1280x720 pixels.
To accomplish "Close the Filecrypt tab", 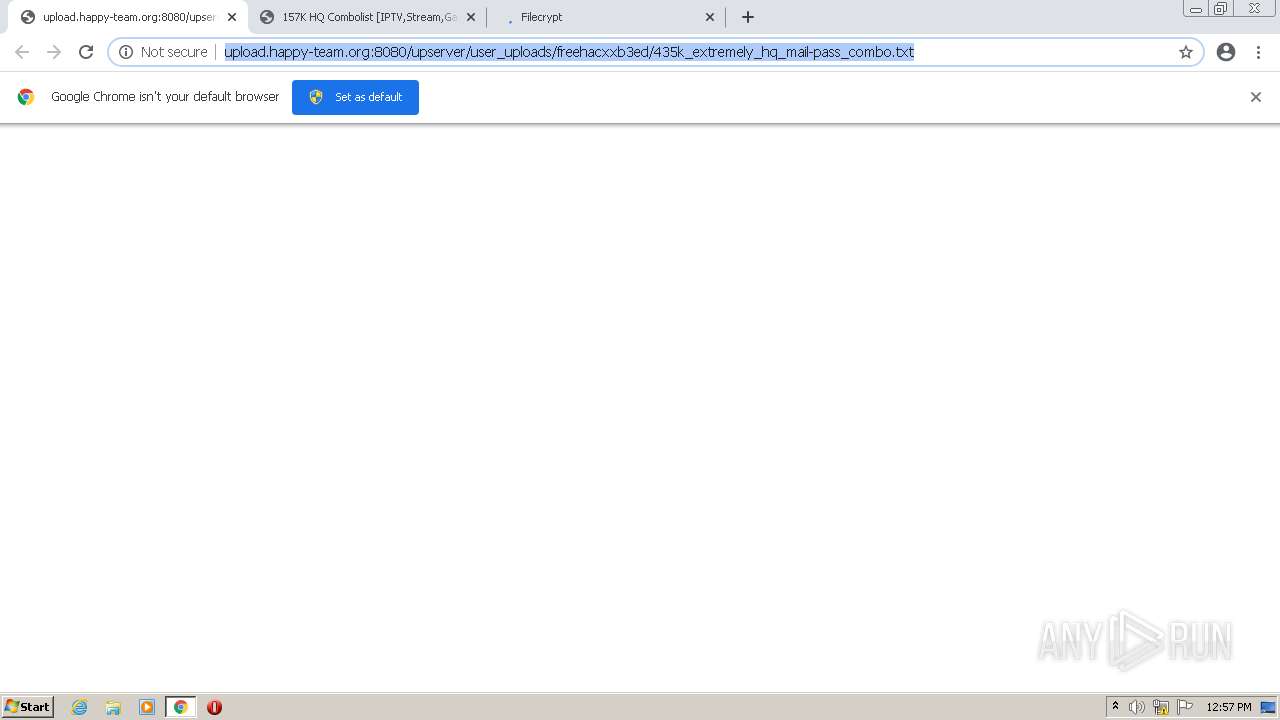I will coord(710,17).
